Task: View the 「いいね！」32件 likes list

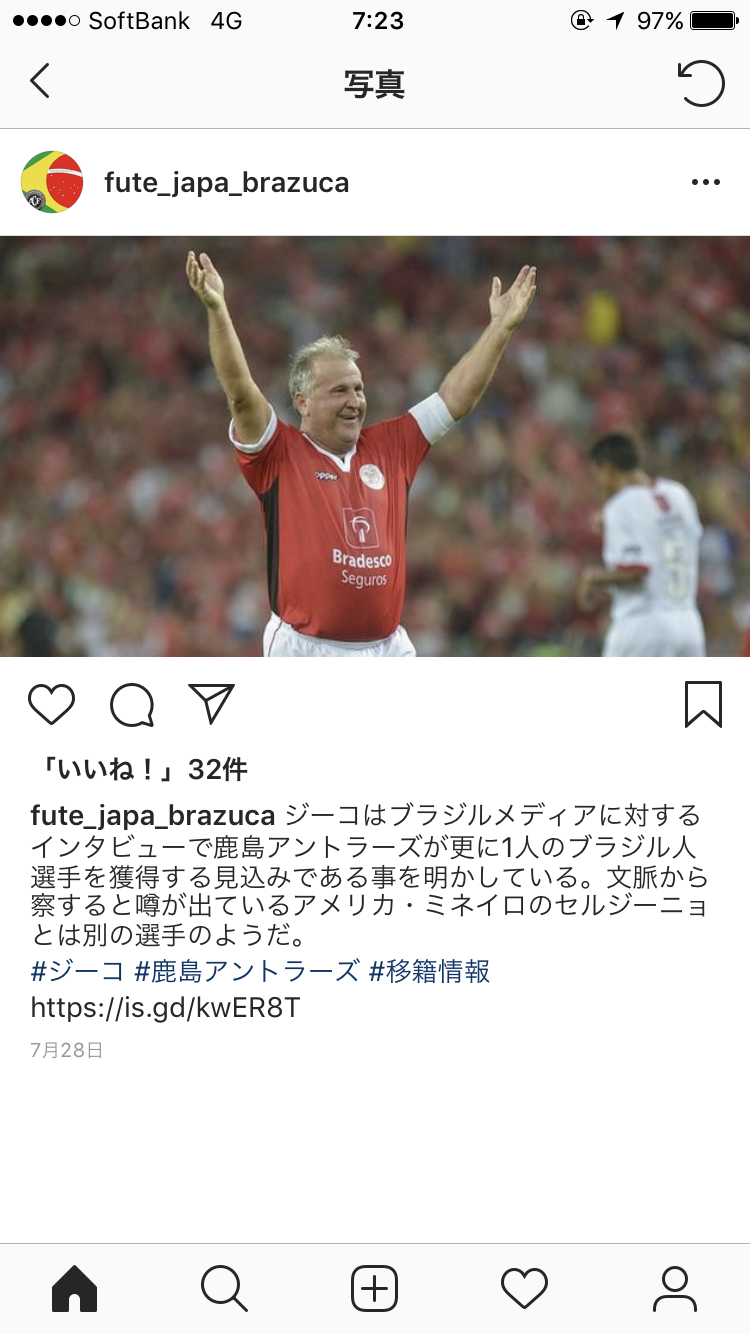Action: click(140, 769)
